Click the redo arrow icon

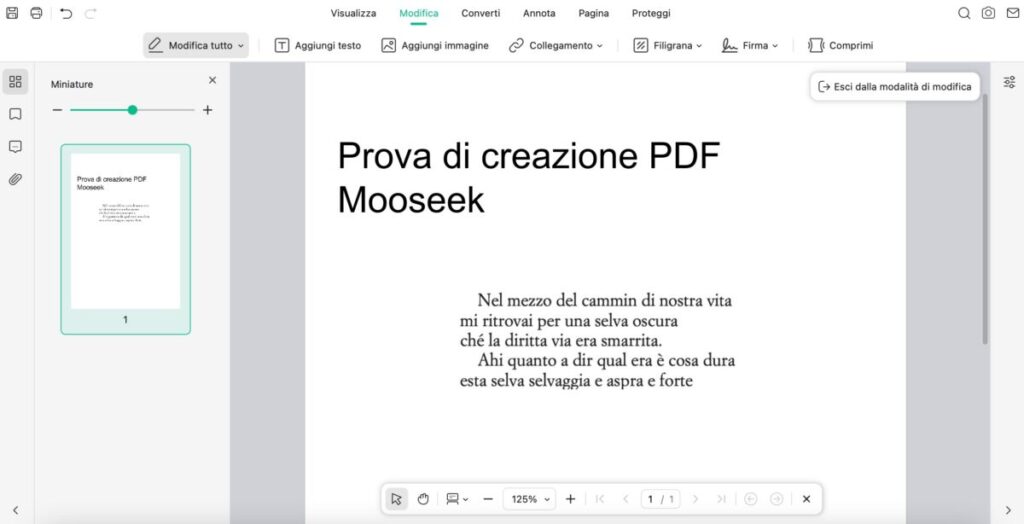coord(91,13)
